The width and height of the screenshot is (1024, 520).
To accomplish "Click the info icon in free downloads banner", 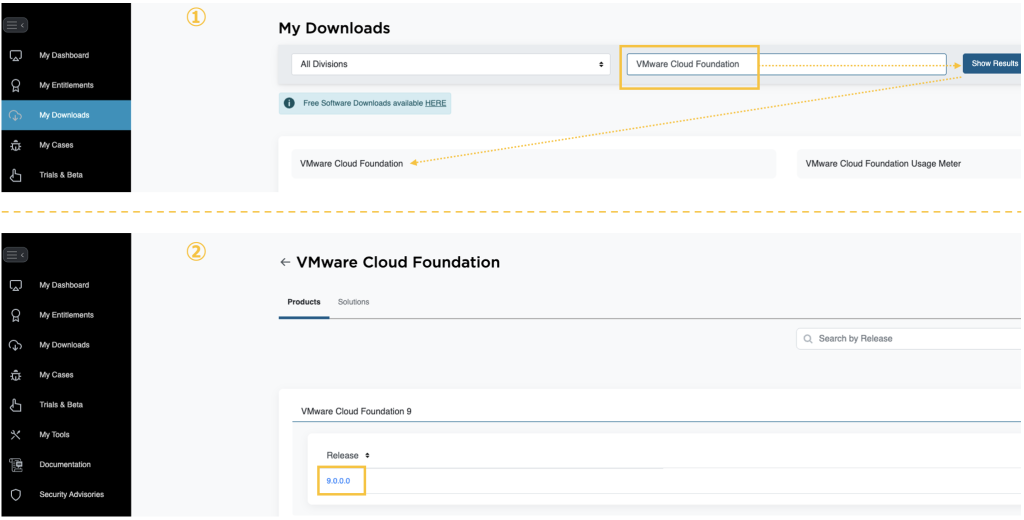I will (x=289, y=103).
